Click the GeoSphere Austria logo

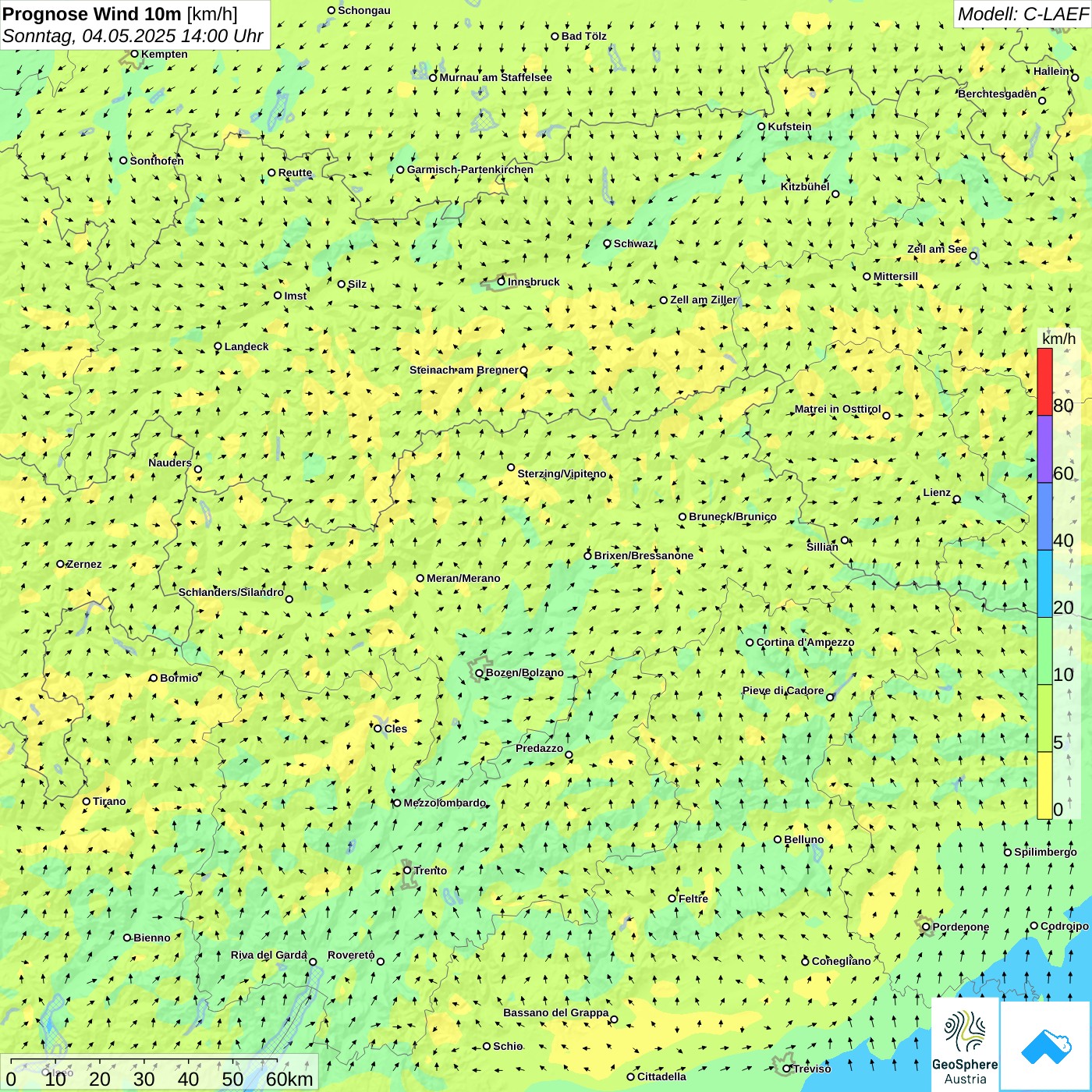[x=965, y=1045]
